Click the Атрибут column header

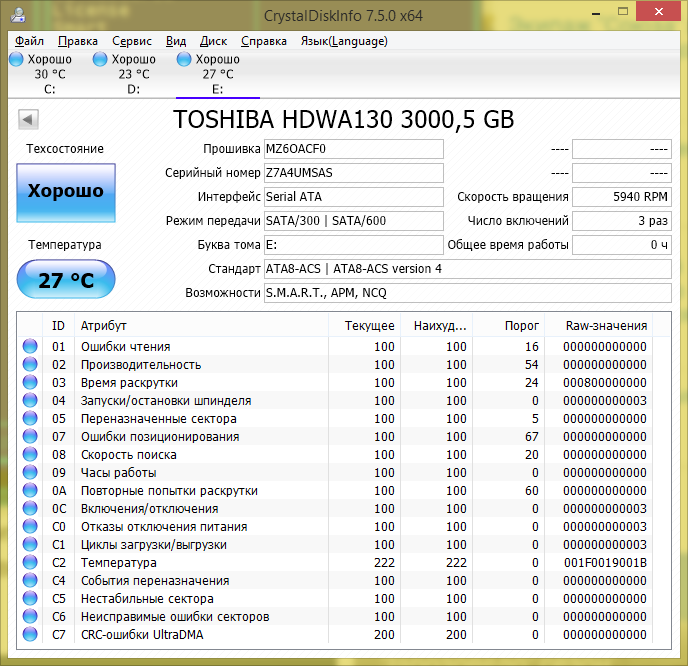[x=201, y=326]
